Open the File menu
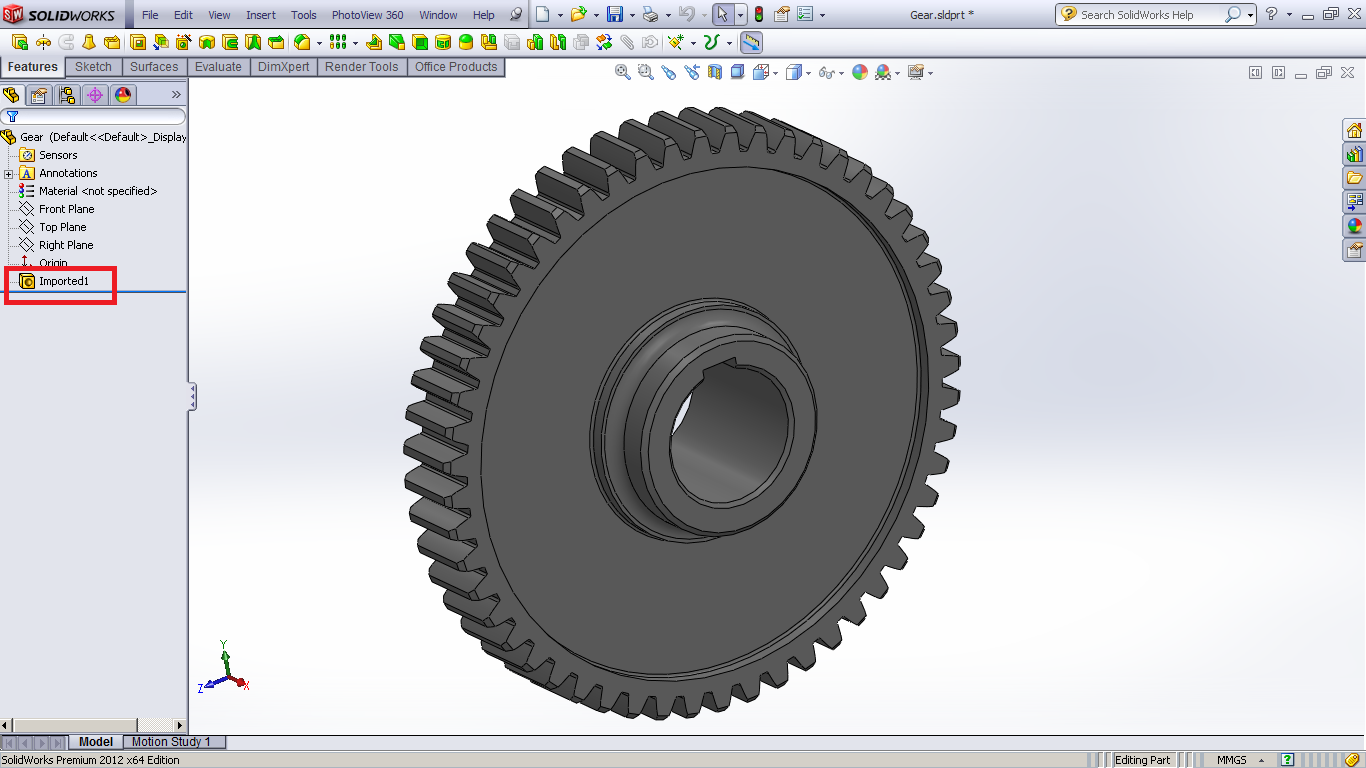This screenshot has width=1366, height=768. tap(150, 15)
